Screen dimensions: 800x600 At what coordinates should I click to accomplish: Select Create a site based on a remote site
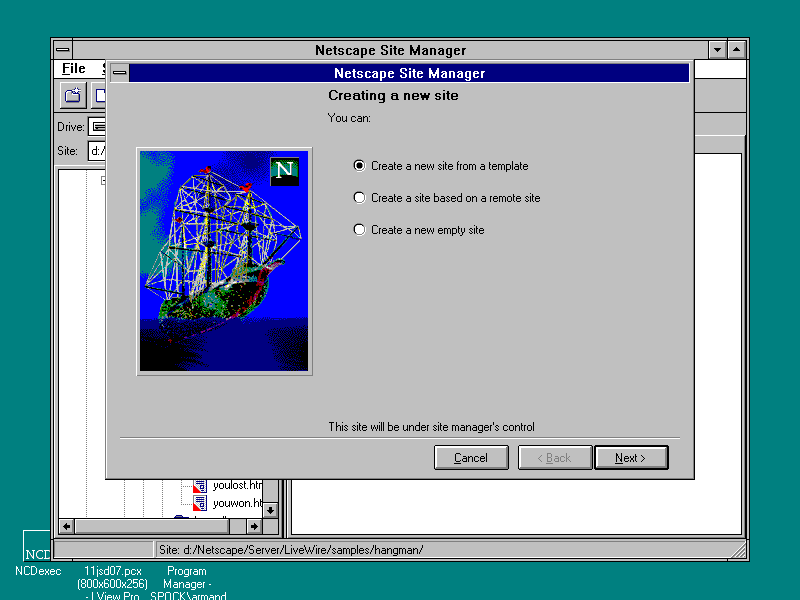[x=360, y=198]
